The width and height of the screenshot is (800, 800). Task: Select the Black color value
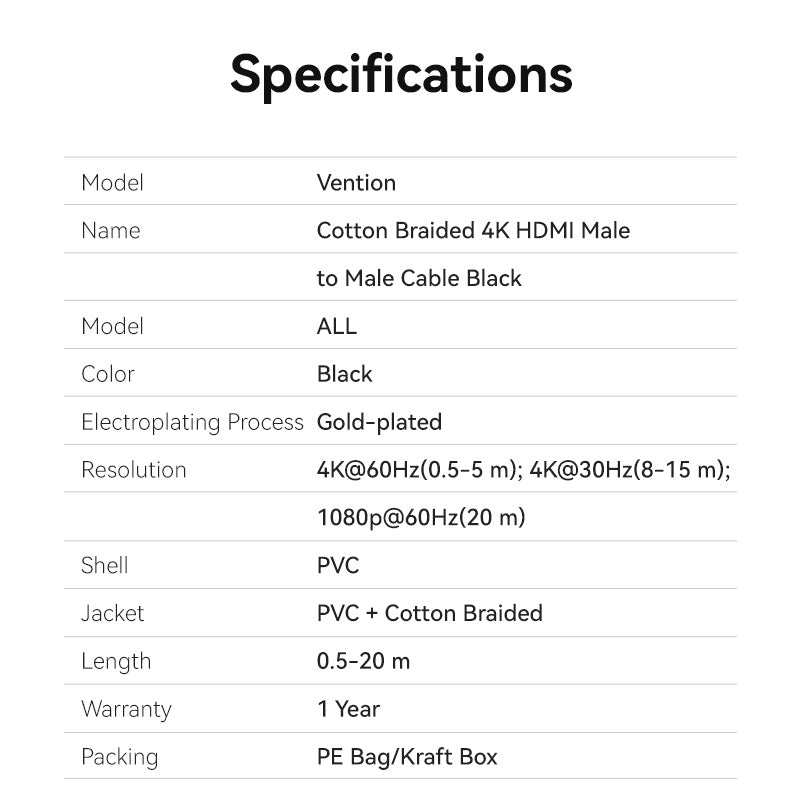pos(344,374)
